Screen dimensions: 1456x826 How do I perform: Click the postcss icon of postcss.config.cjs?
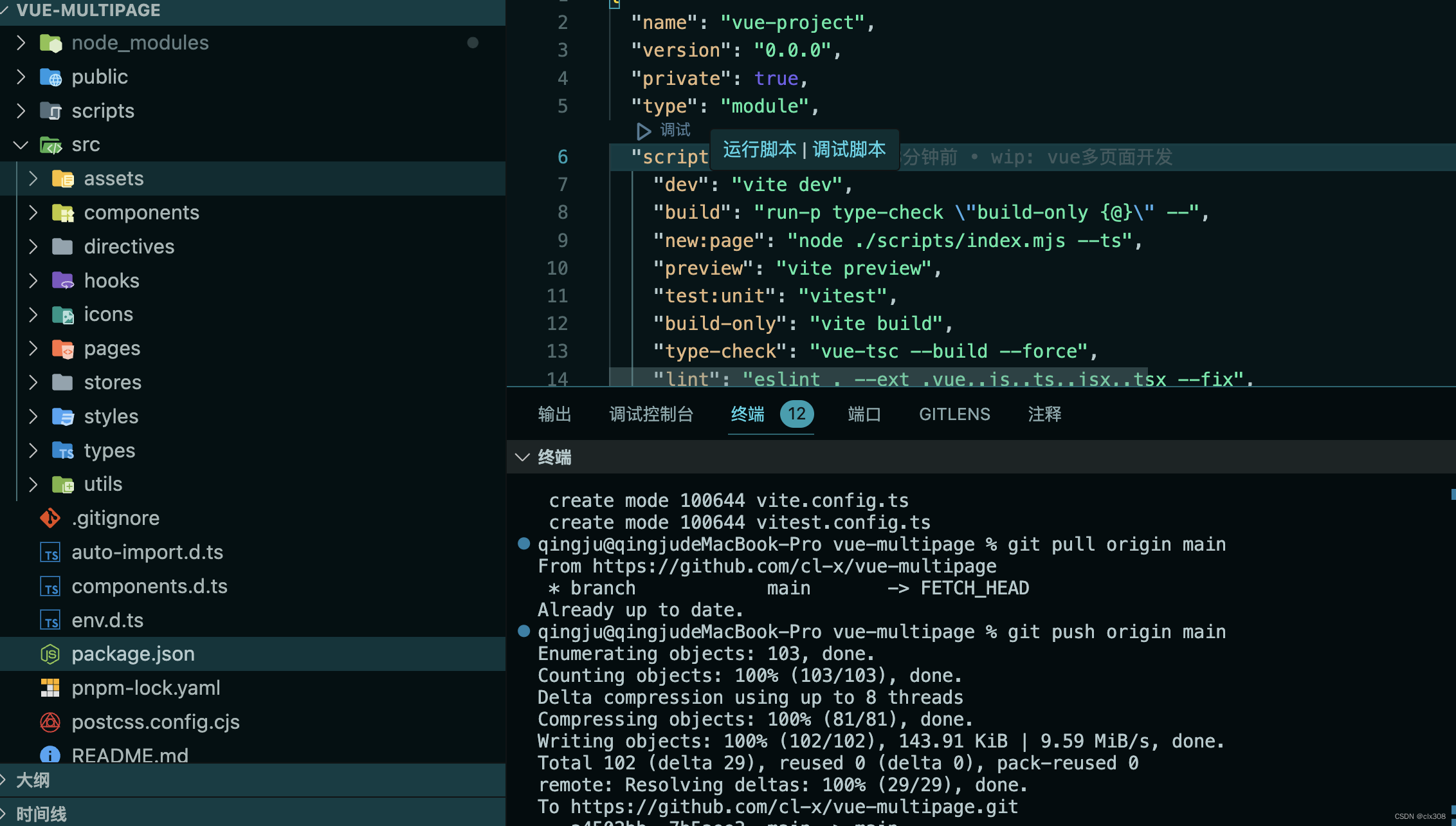click(x=50, y=722)
